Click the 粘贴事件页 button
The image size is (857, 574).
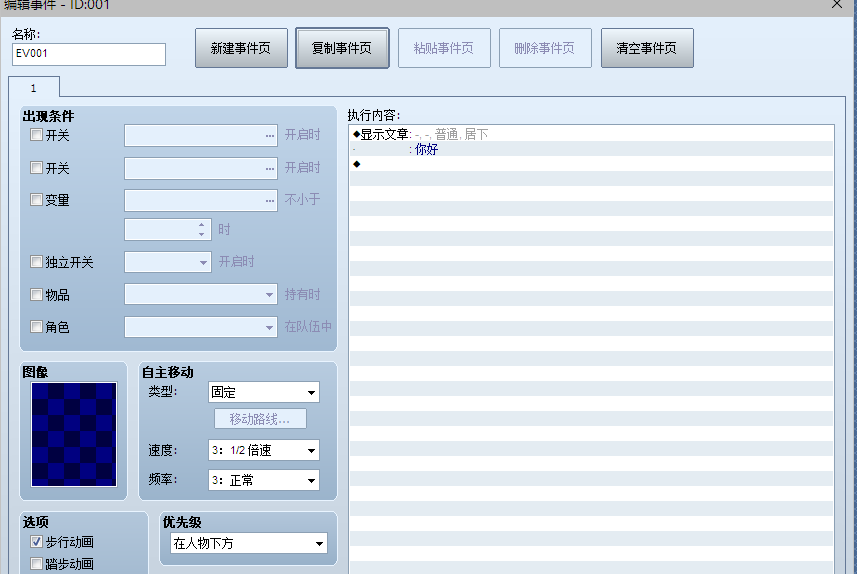[x=444, y=48]
